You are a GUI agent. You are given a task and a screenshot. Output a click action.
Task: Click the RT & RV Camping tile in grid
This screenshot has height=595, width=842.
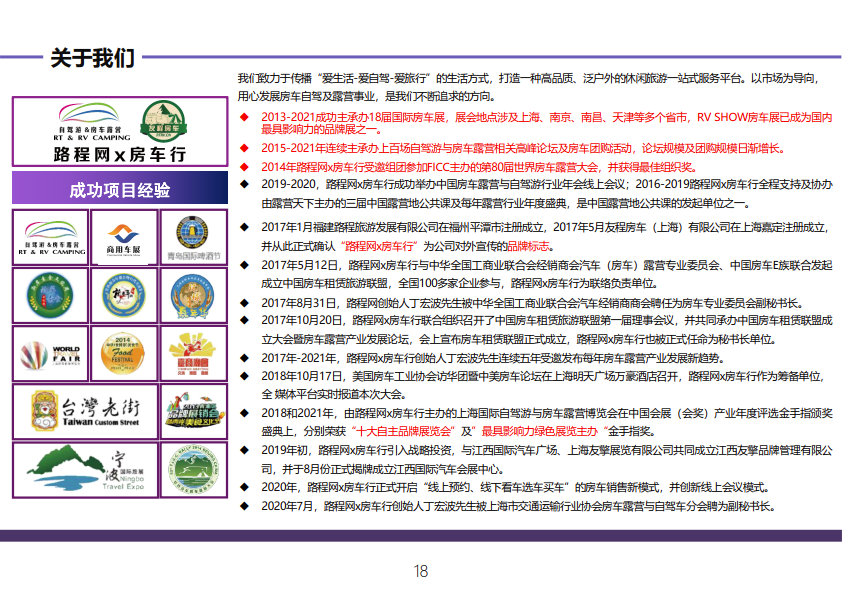tap(50, 237)
